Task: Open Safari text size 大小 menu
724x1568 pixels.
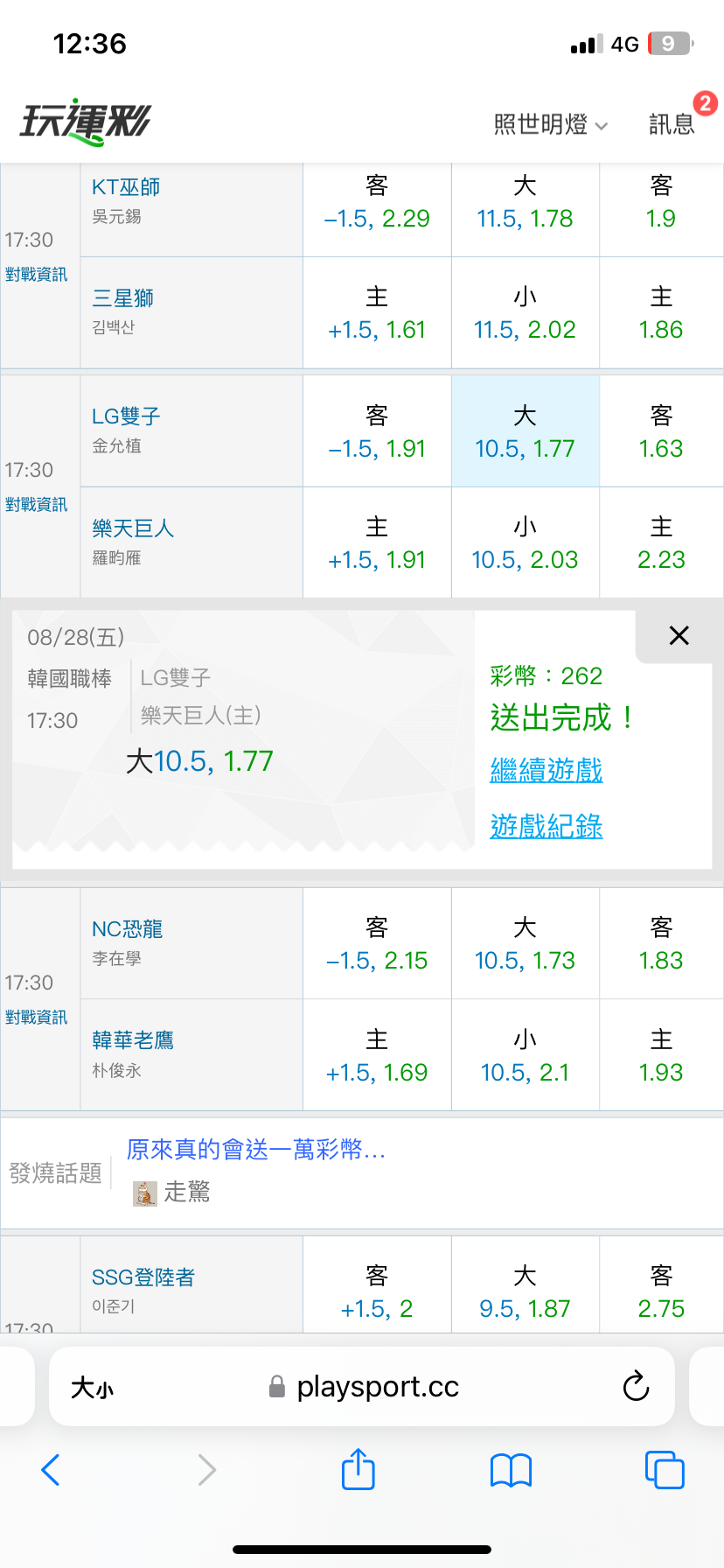Action: point(92,1388)
